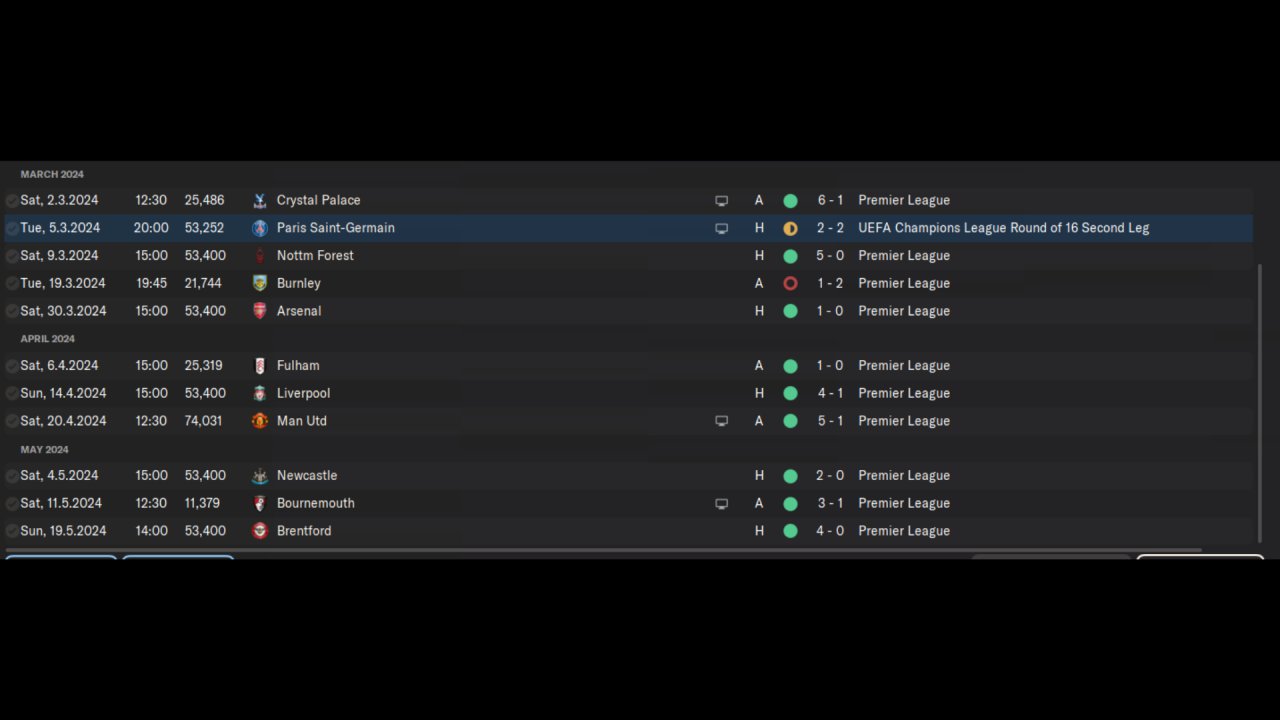
Task: Click Premier League on the Brentford row
Action: [904, 531]
